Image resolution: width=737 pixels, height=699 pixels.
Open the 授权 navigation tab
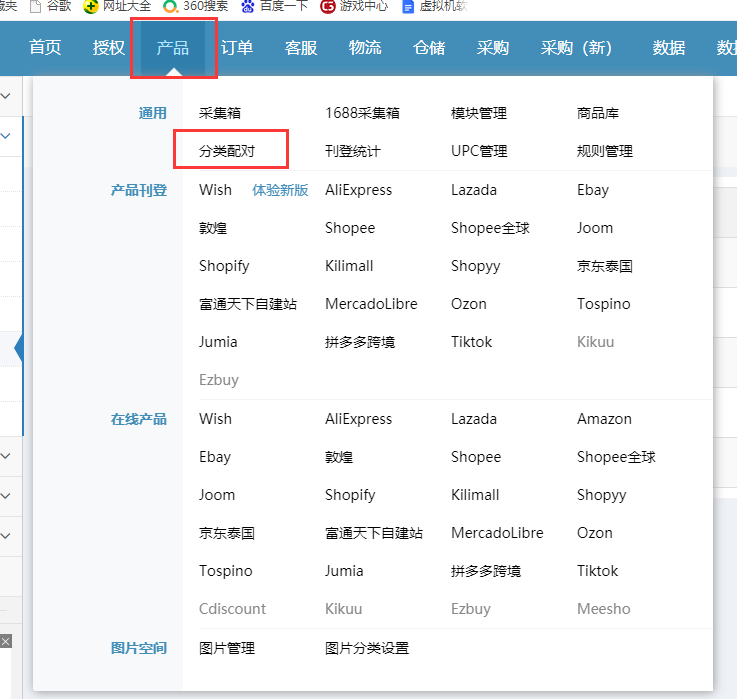pos(109,47)
